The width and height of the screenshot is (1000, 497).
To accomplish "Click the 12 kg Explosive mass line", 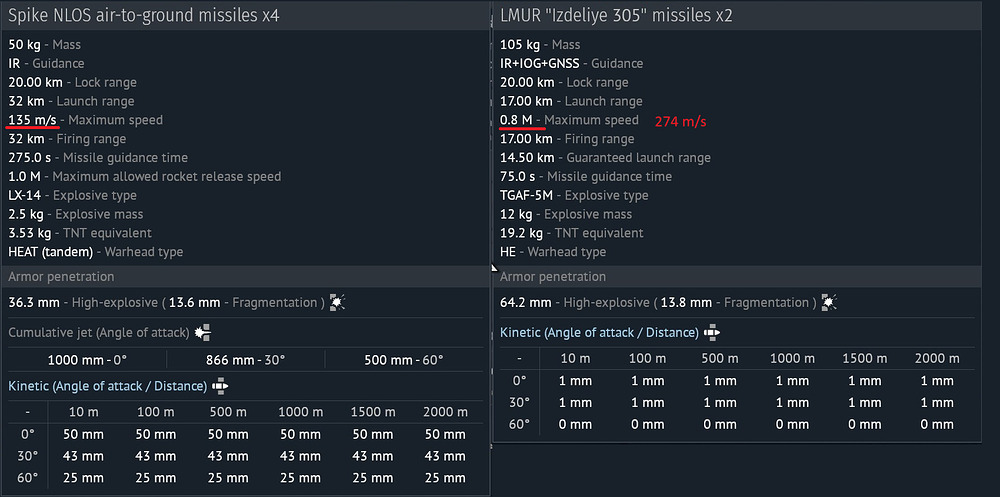I will [566, 214].
